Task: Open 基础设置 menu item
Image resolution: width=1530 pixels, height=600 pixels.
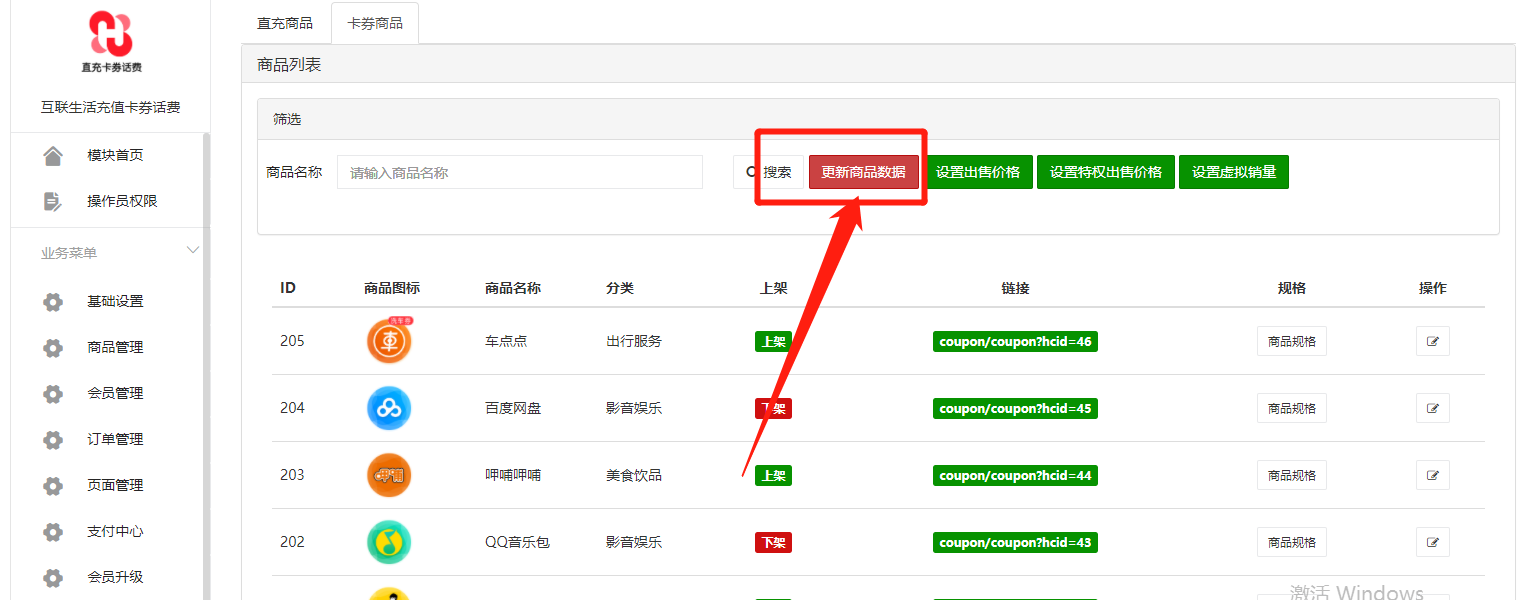Action: [115, 301]
